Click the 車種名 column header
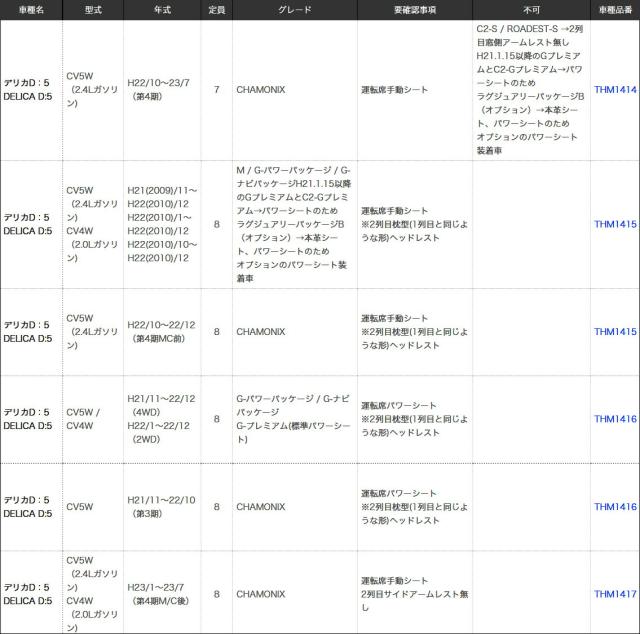Screen dimensions: 640x634 click(x=30, y=10)
